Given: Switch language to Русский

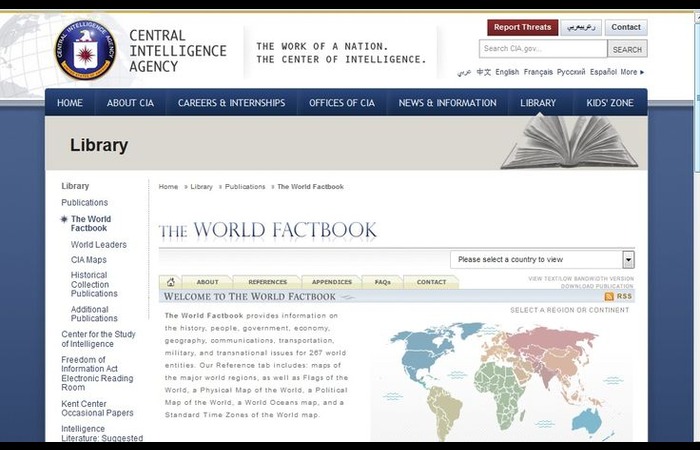Looking at the screenshot, I should click(x=571, y=72).
